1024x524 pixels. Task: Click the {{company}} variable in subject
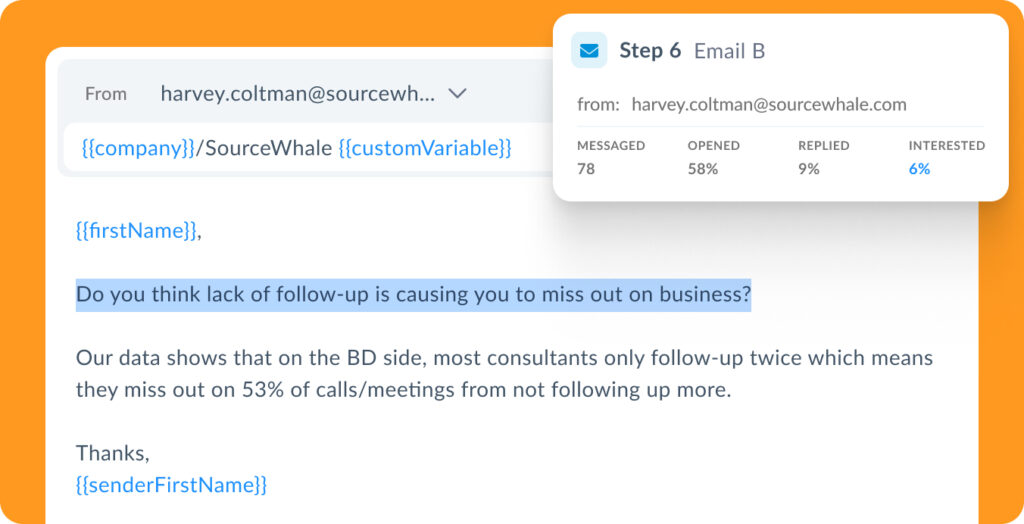(x=138, y=148)
